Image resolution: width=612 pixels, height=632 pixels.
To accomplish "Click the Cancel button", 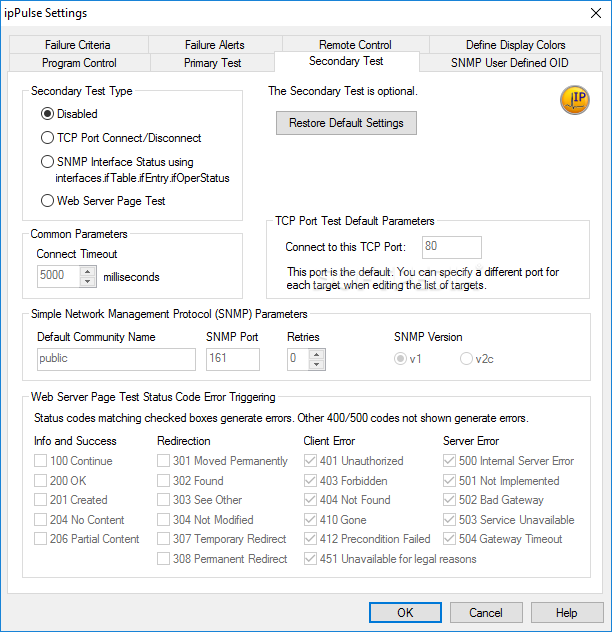I will pos(486,613).
